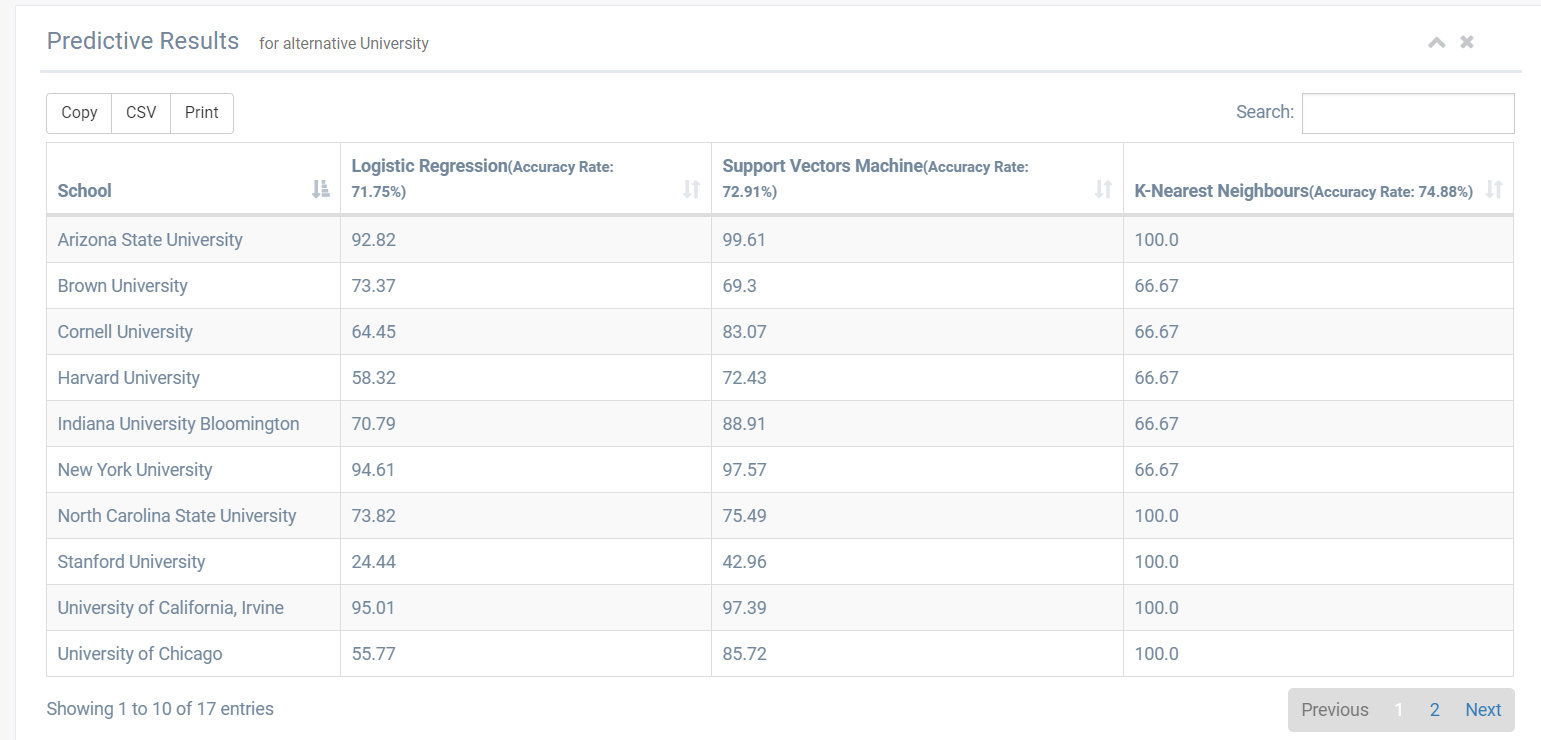The width and height of the screenshot is (1541, 740).
Task: Click Arizona State's Logistic Regression value 92.82
Action: pyautogui.click(x=374, y=240)
